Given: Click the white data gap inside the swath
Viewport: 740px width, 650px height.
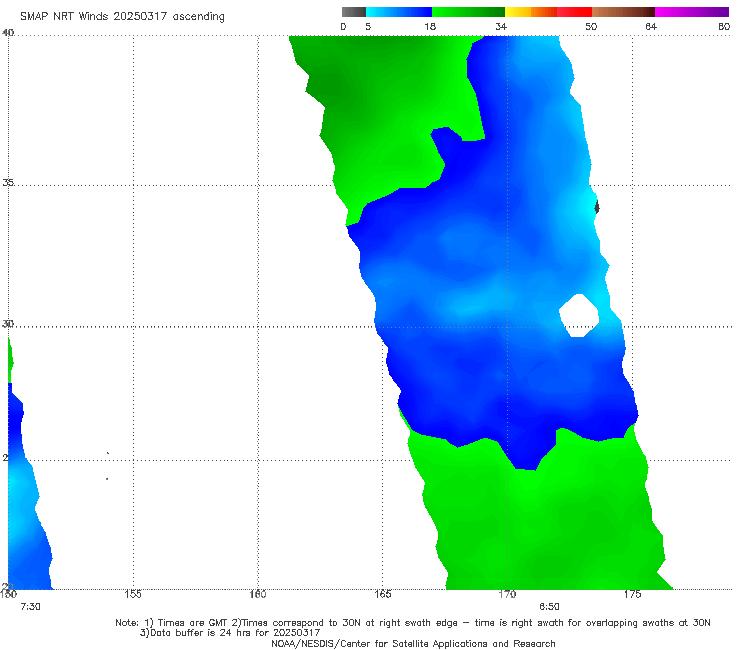Looking at the screenshot, I should pyautogui.click(x=579, y=315).
